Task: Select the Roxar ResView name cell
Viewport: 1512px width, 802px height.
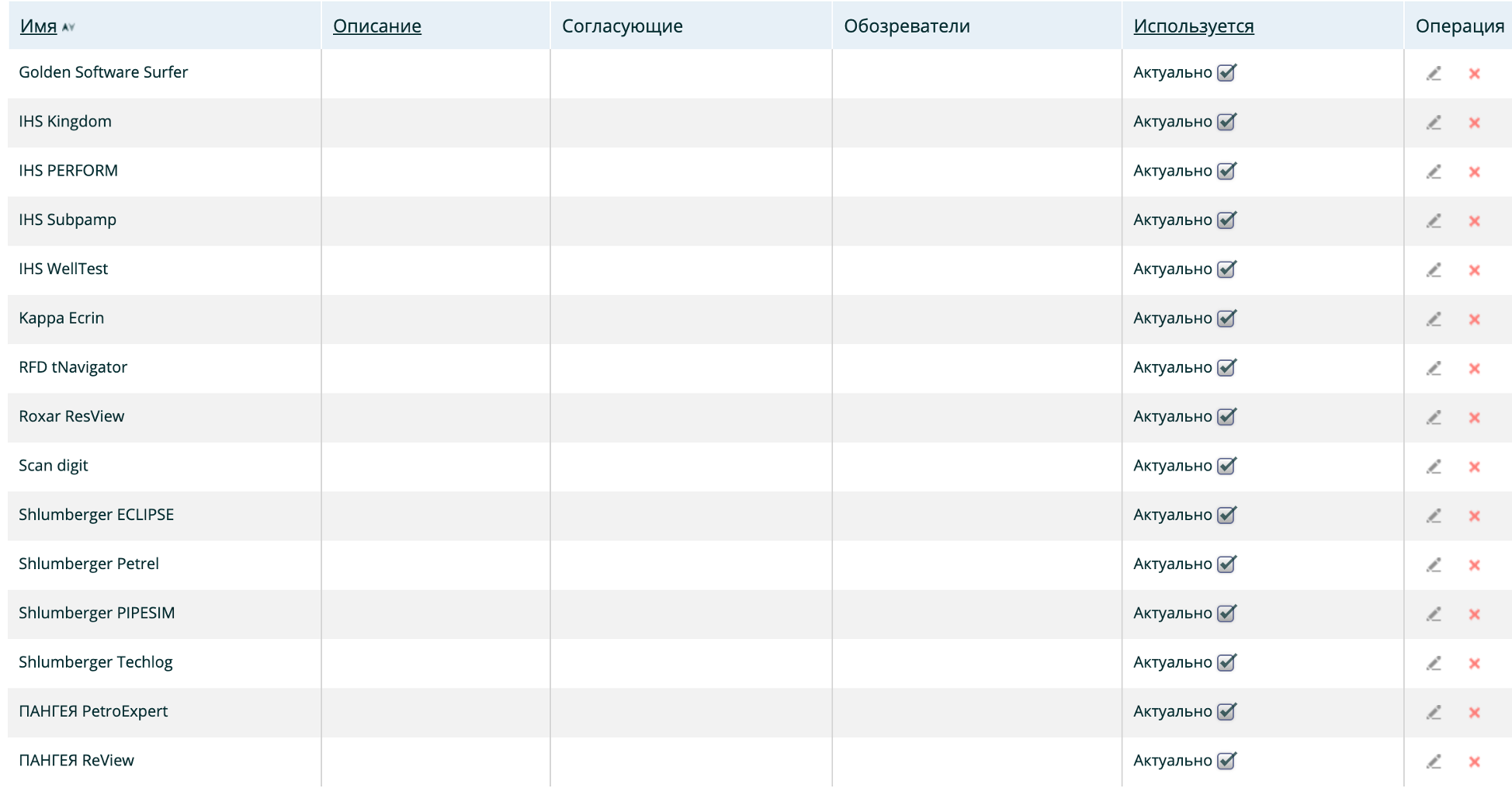Action: click(165, 416)
